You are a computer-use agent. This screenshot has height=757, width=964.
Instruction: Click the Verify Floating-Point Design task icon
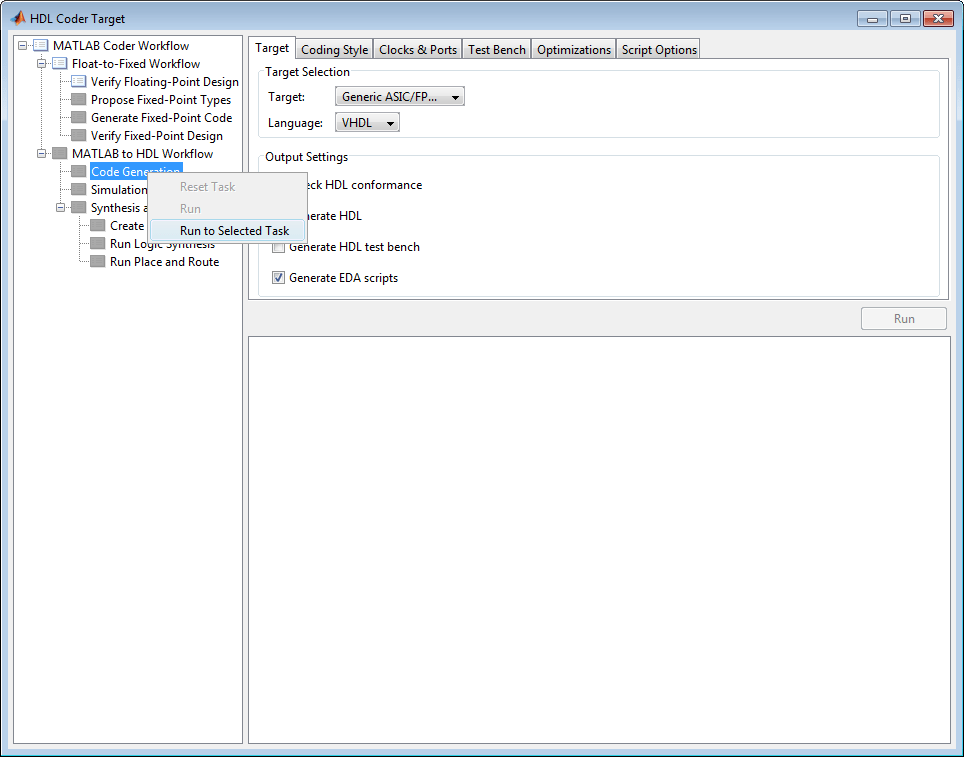point(79,81)
